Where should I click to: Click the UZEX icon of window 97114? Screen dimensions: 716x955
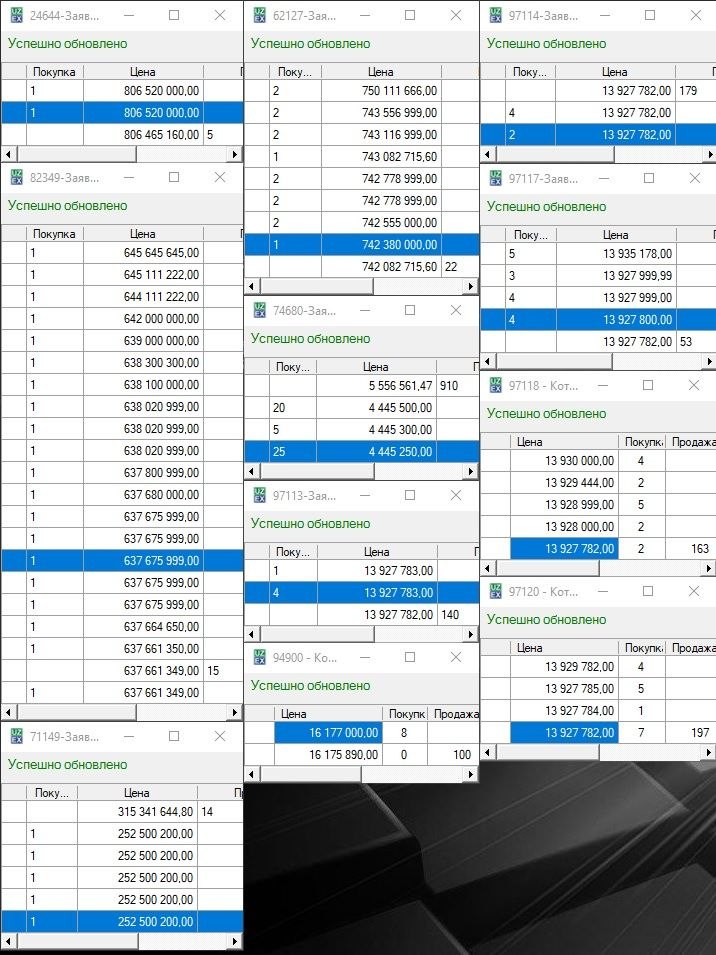[x=496, y=16]
